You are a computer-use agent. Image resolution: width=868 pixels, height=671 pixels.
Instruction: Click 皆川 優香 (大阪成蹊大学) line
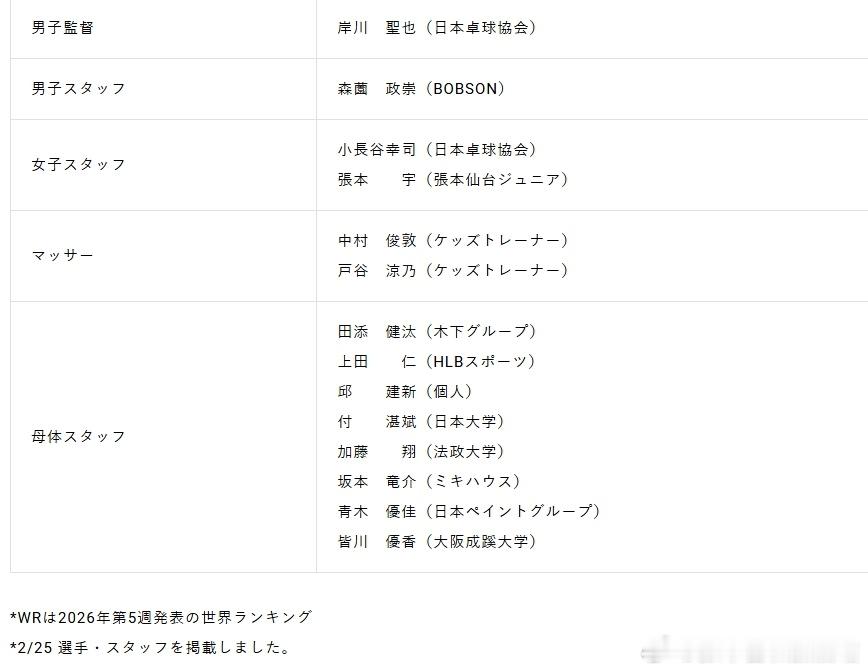coord(437,541)
